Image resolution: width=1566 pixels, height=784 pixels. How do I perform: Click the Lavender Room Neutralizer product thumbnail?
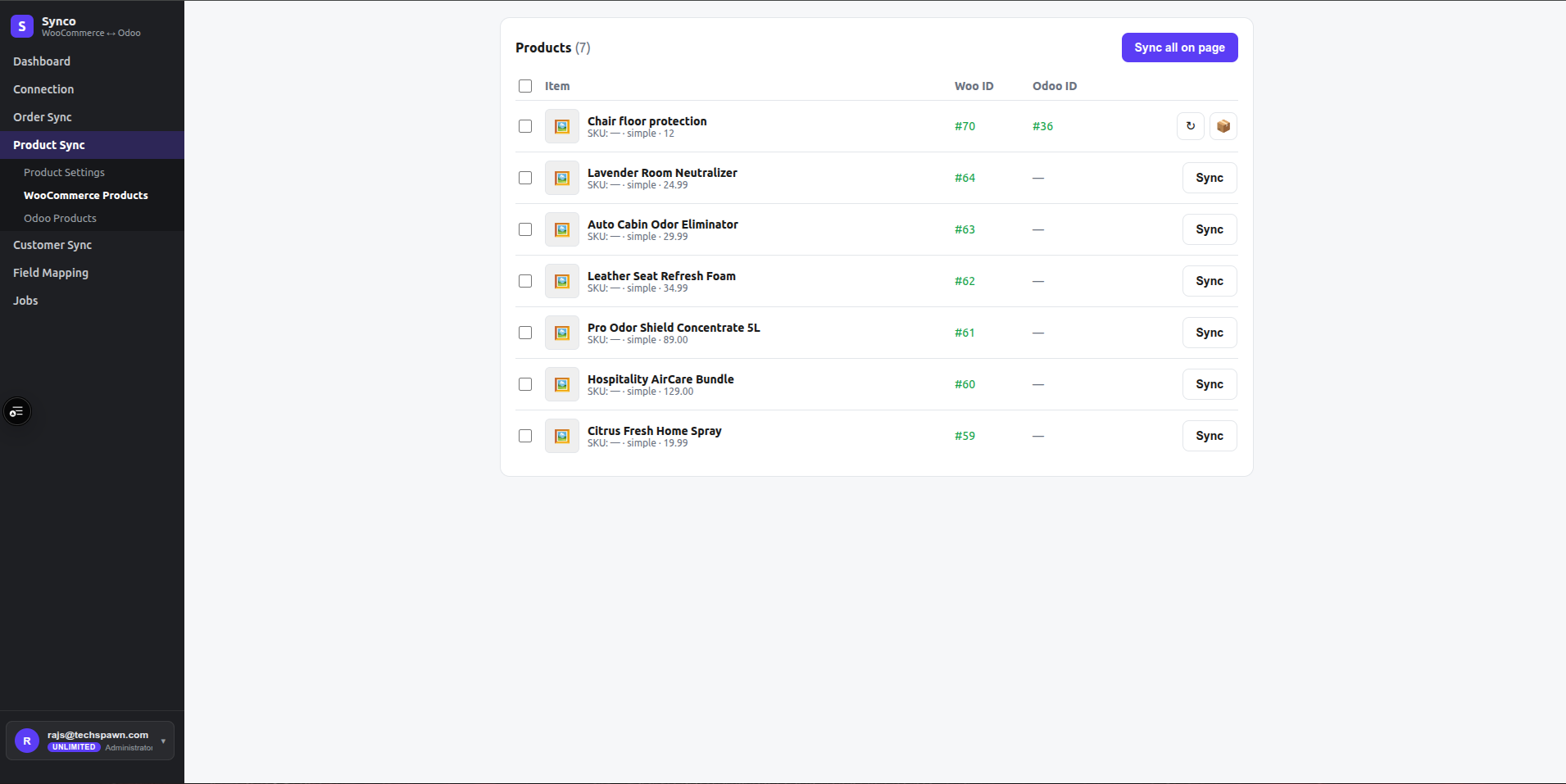[x=562, y=178]
